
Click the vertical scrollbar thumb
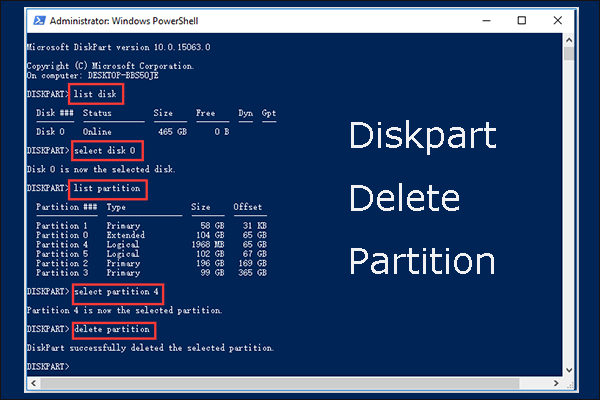point(569,53)
